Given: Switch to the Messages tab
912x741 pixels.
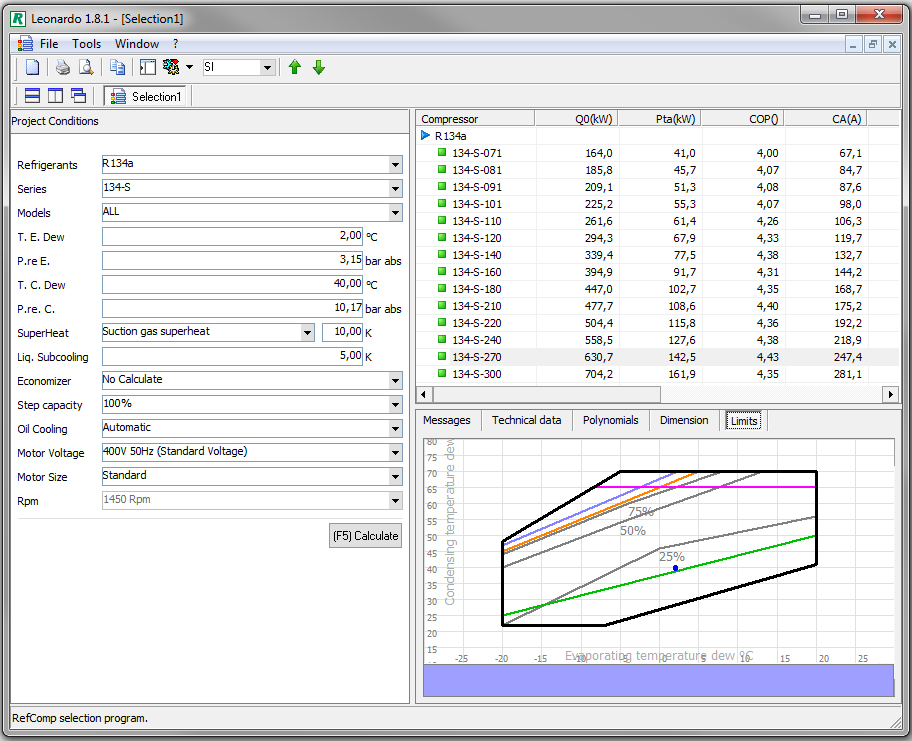Looking at the screenshot, I should coord(447,420).
